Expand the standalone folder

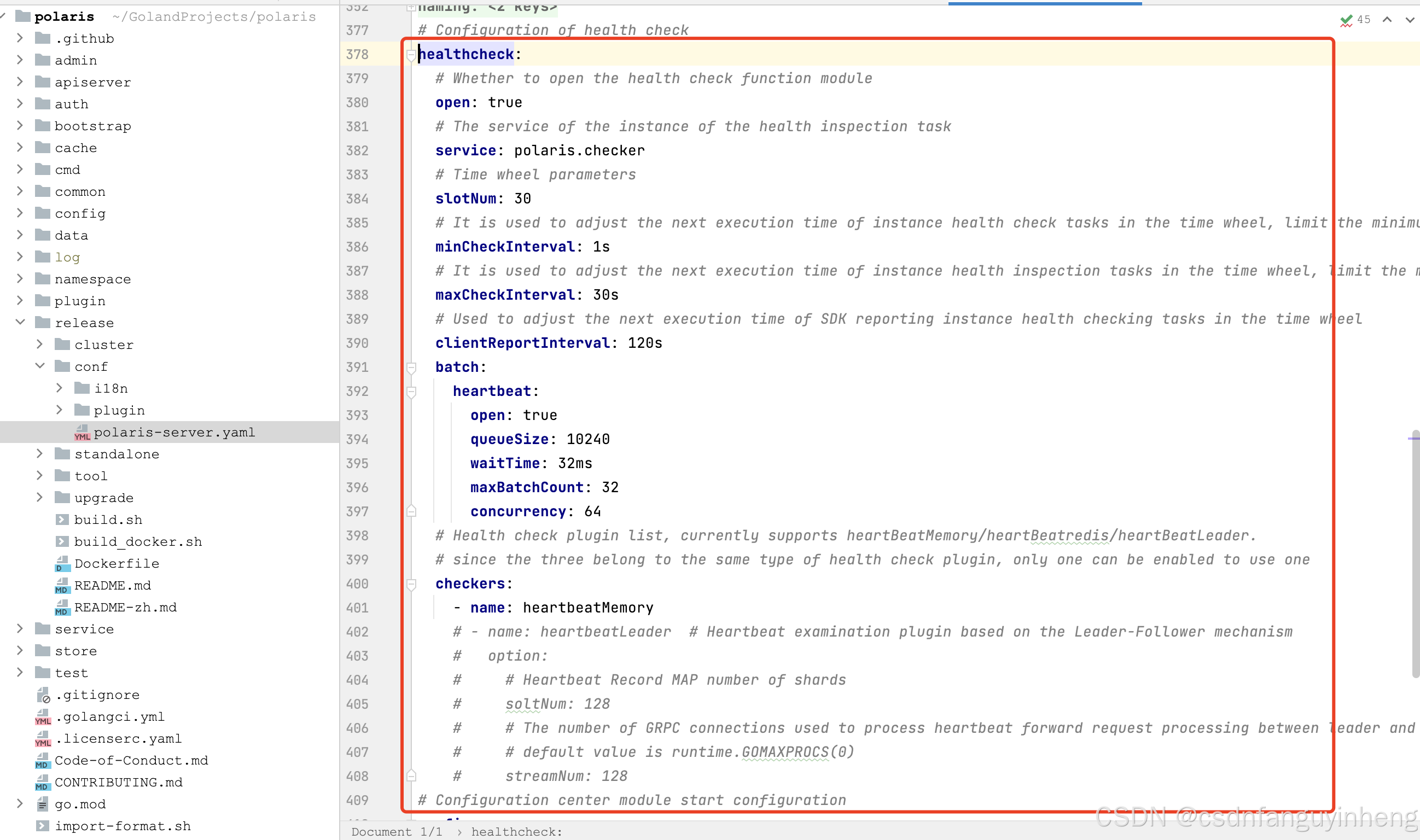(x=39, y=454)
